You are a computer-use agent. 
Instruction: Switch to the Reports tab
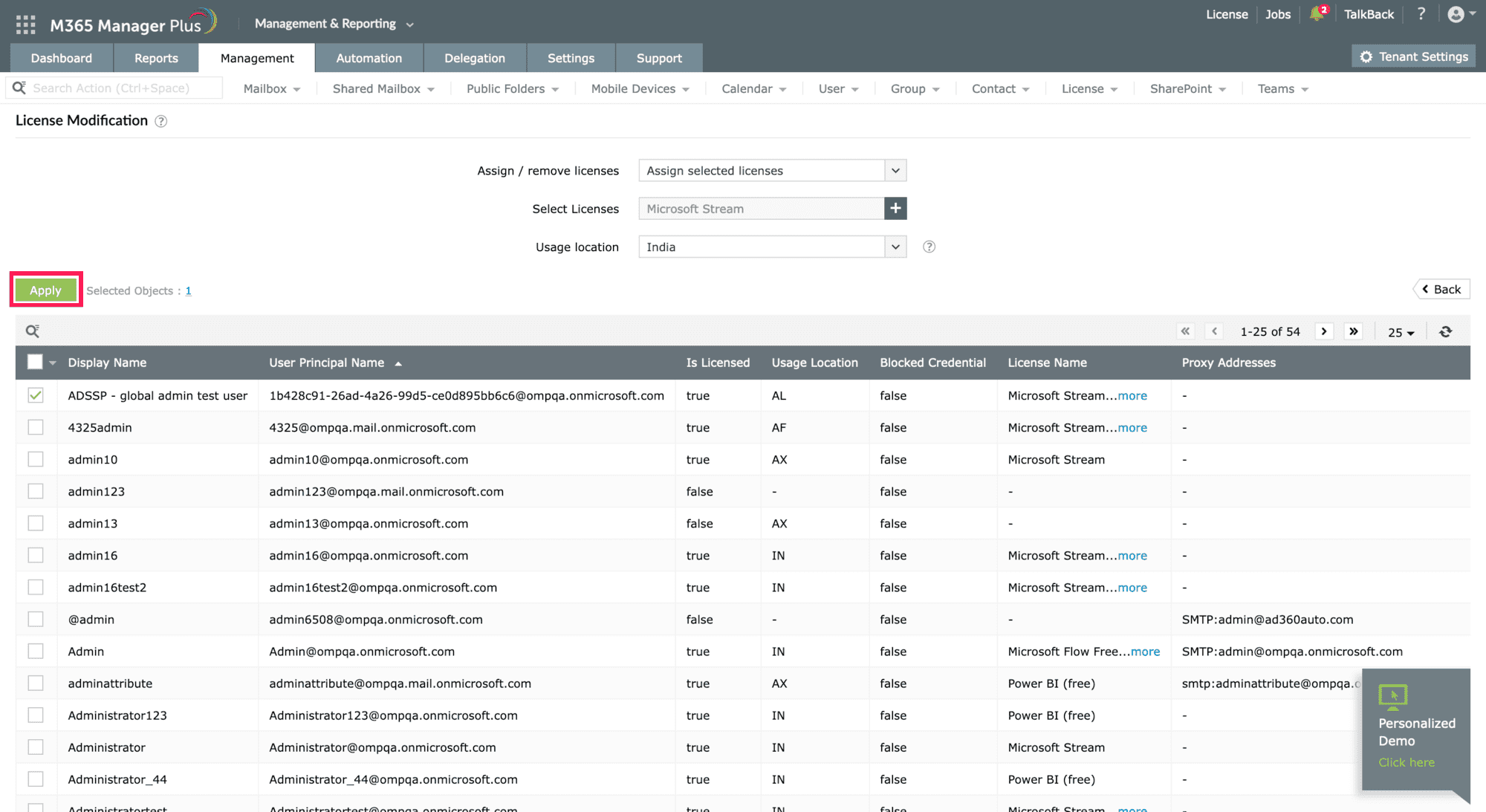tap(156, 58)
